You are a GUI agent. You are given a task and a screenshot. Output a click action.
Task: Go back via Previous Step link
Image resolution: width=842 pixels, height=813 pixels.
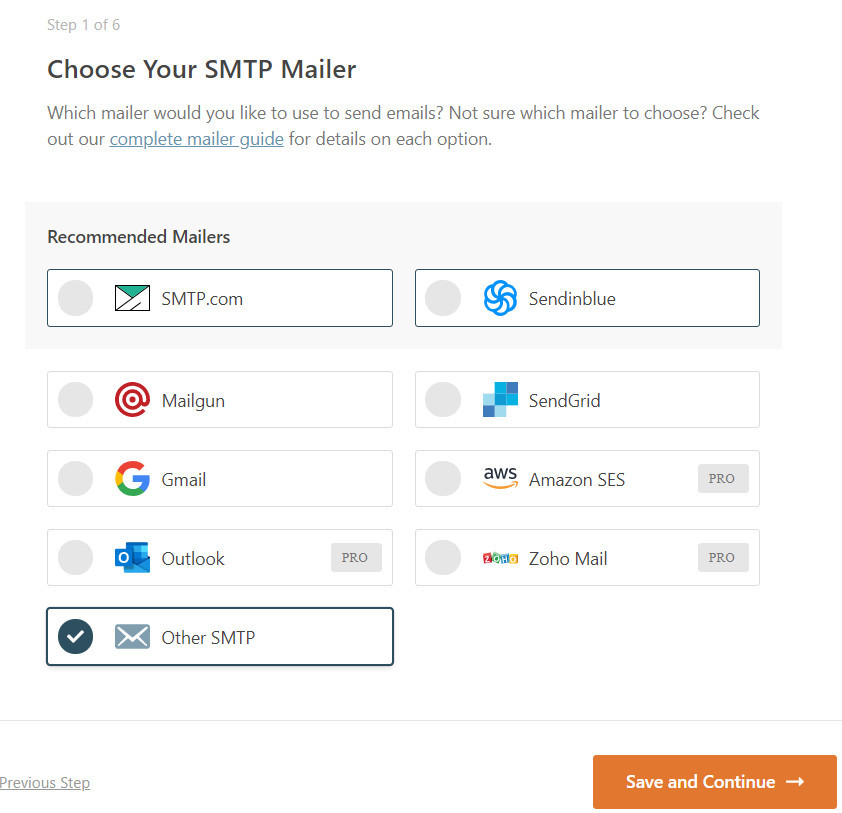tap(45, 783)
